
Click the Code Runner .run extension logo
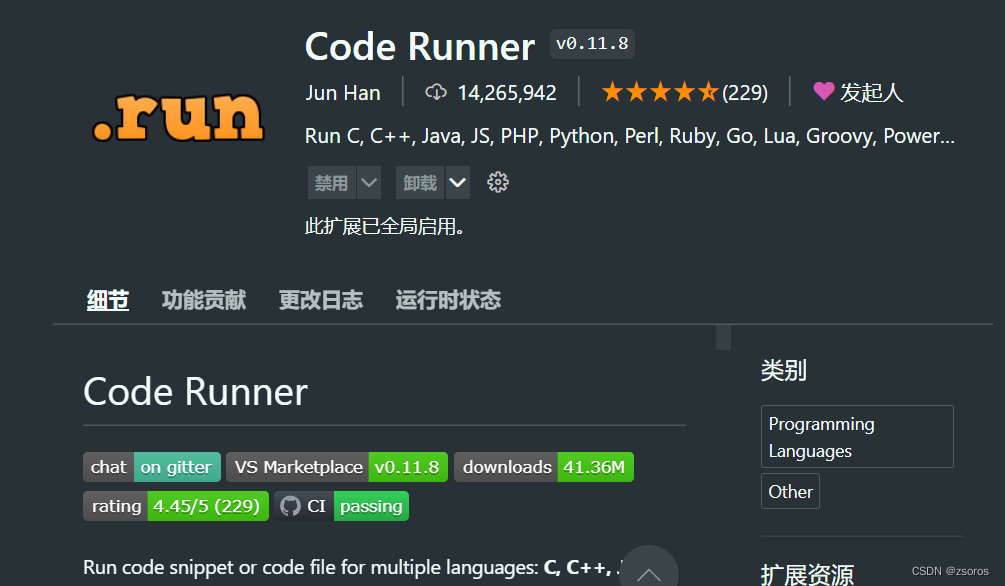coord(178,117)
